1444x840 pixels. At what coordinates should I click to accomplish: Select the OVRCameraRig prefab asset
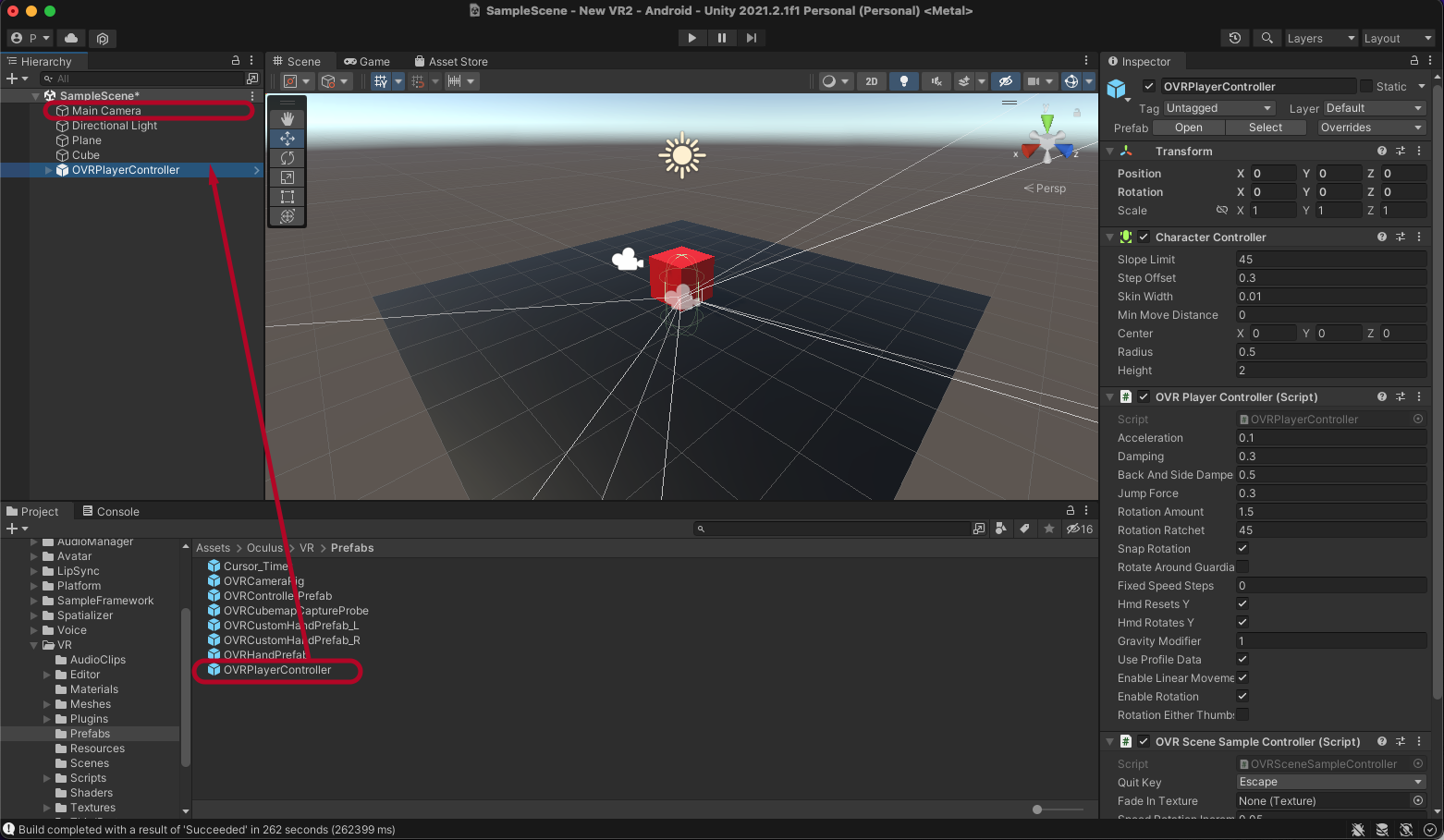coord(256,581)
